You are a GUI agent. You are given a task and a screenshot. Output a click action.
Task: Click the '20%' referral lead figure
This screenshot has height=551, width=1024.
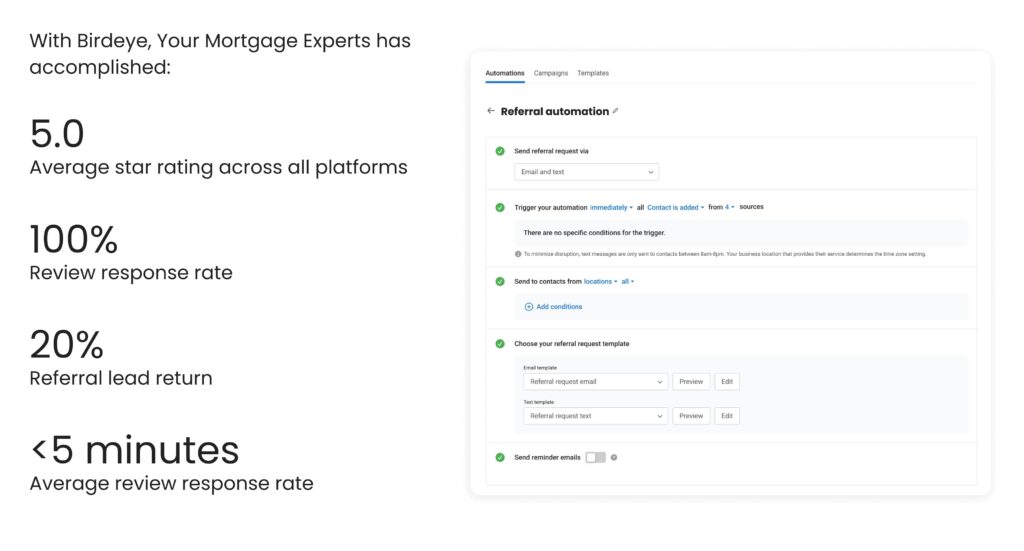pos(67,345)
